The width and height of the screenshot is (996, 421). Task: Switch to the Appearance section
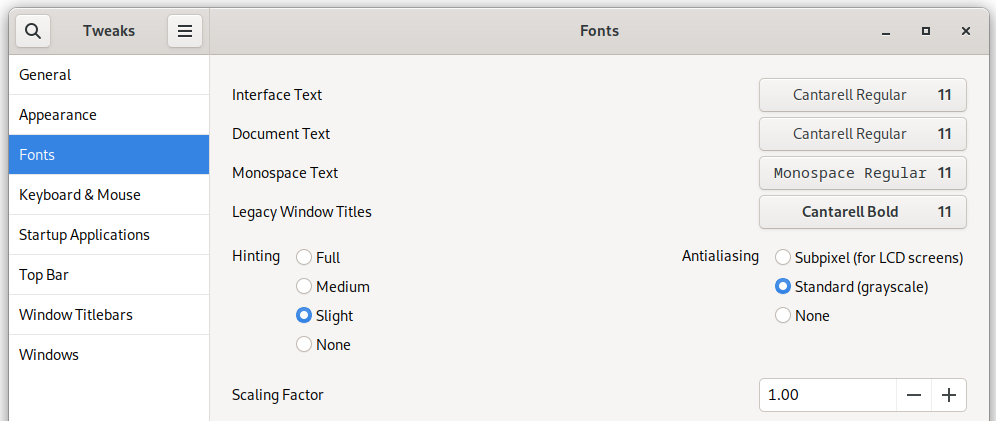pyautogui.click(x=109, y=115)
